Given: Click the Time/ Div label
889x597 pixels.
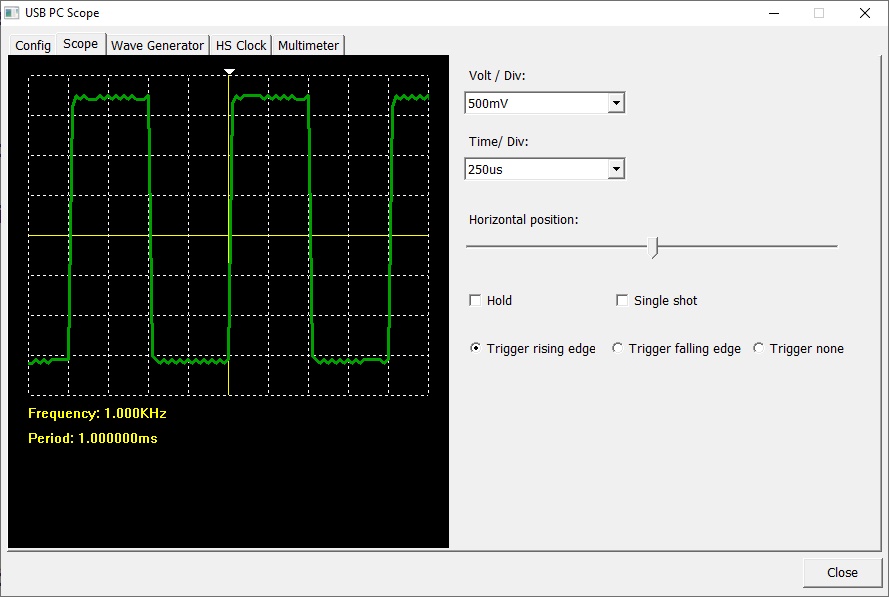Looking at the screenshot, I should (498, 142).
